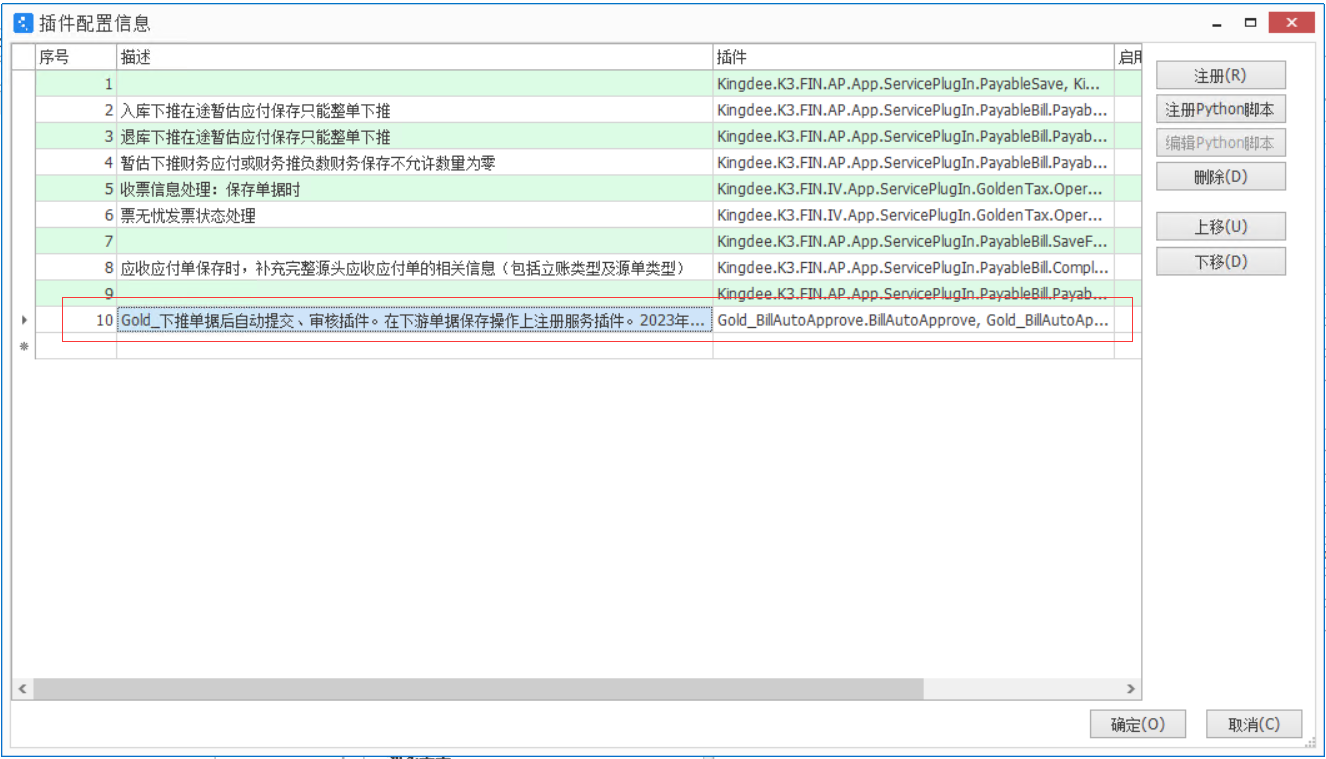Click sequence number 3 cell
Image resolution: width=1326 pixels, height=759 pixels.
[x=76, y=136]
